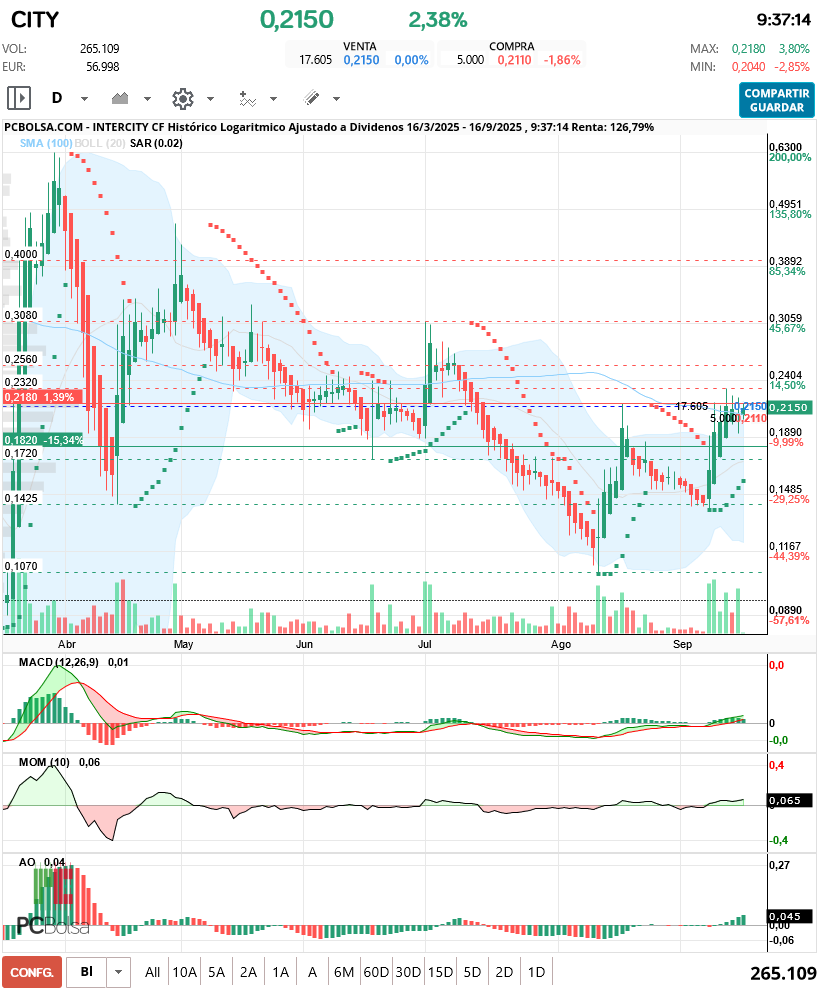Expand the dropdown arrow beside D timeframe
Viewport: 830px width, 993px height.
tap(84, 99)
